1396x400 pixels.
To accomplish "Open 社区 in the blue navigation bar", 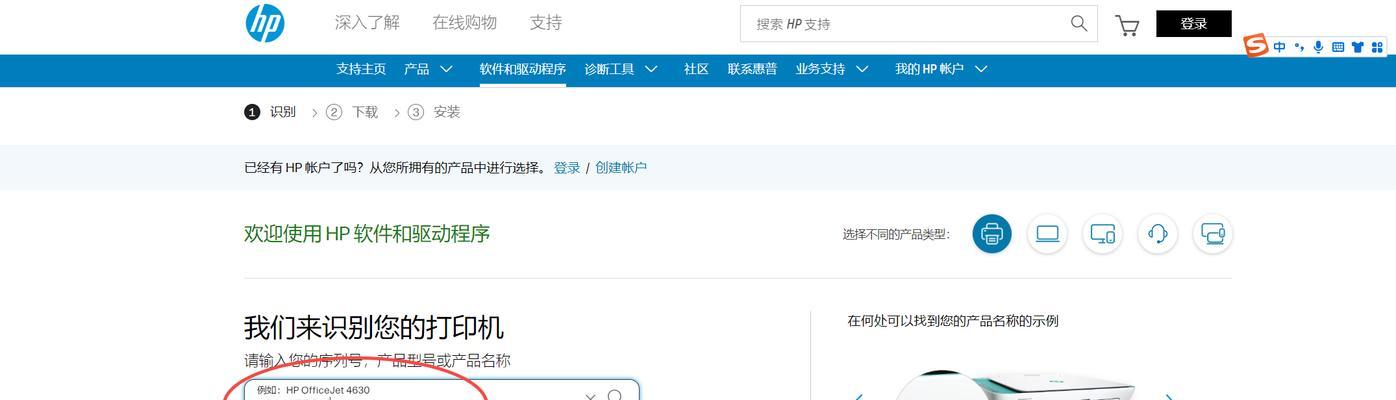I will 696,69.
